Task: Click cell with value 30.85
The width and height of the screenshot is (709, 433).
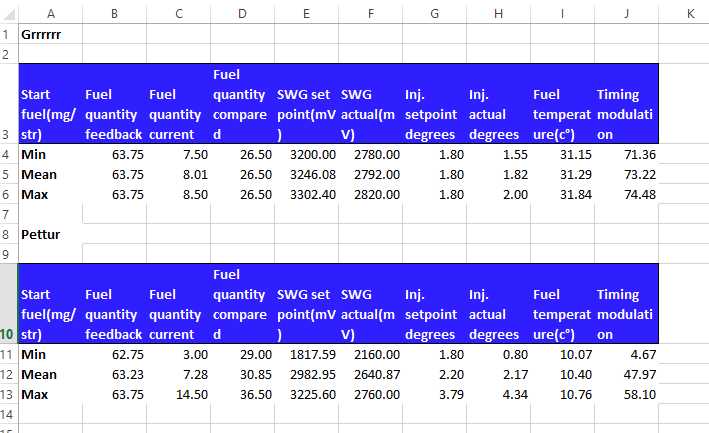Action: [242, 374]
